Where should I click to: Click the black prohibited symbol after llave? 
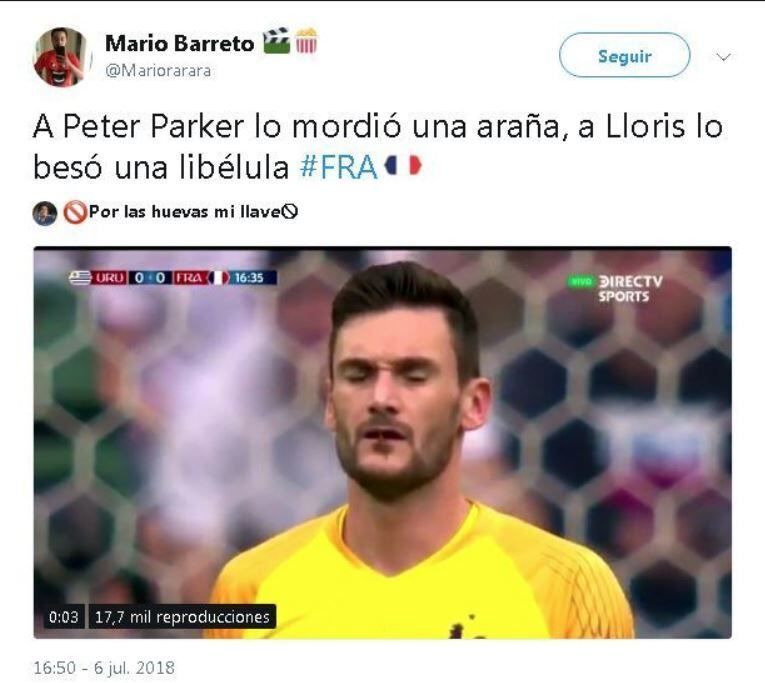[290, 212]
